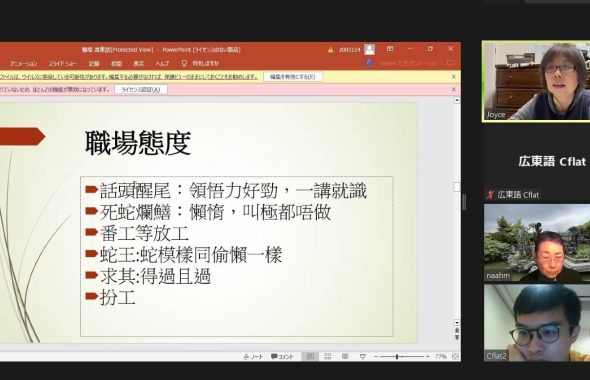
Task: Dismiss the pink license warning bar
Action: click(x=453, y=90)
